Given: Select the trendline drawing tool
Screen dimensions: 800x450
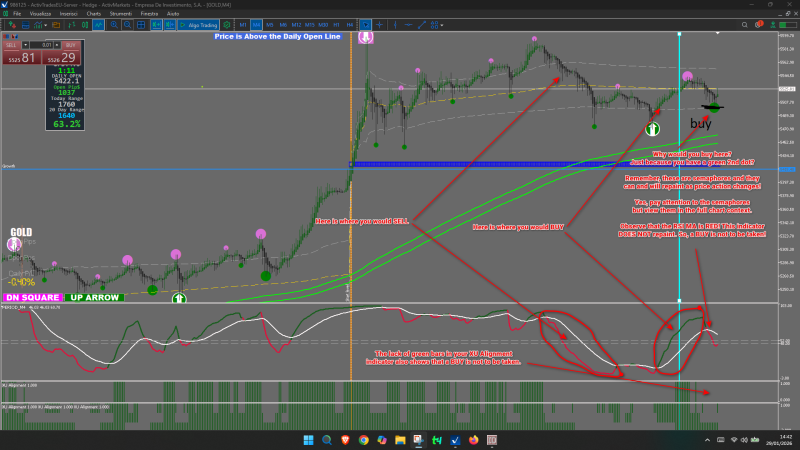Looking at the screenshot, I should click(422, 25).
